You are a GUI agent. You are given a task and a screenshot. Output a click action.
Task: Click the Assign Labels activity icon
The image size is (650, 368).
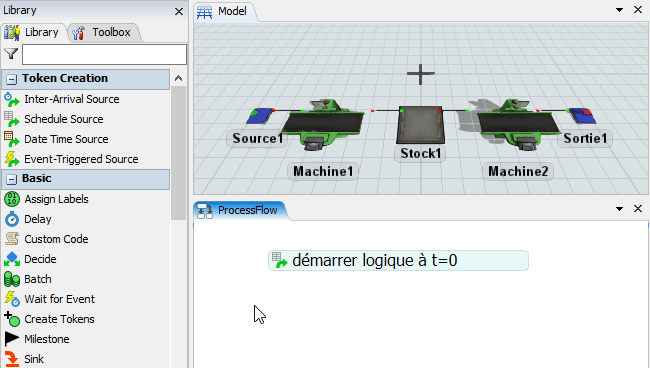[x=12, y=199]
